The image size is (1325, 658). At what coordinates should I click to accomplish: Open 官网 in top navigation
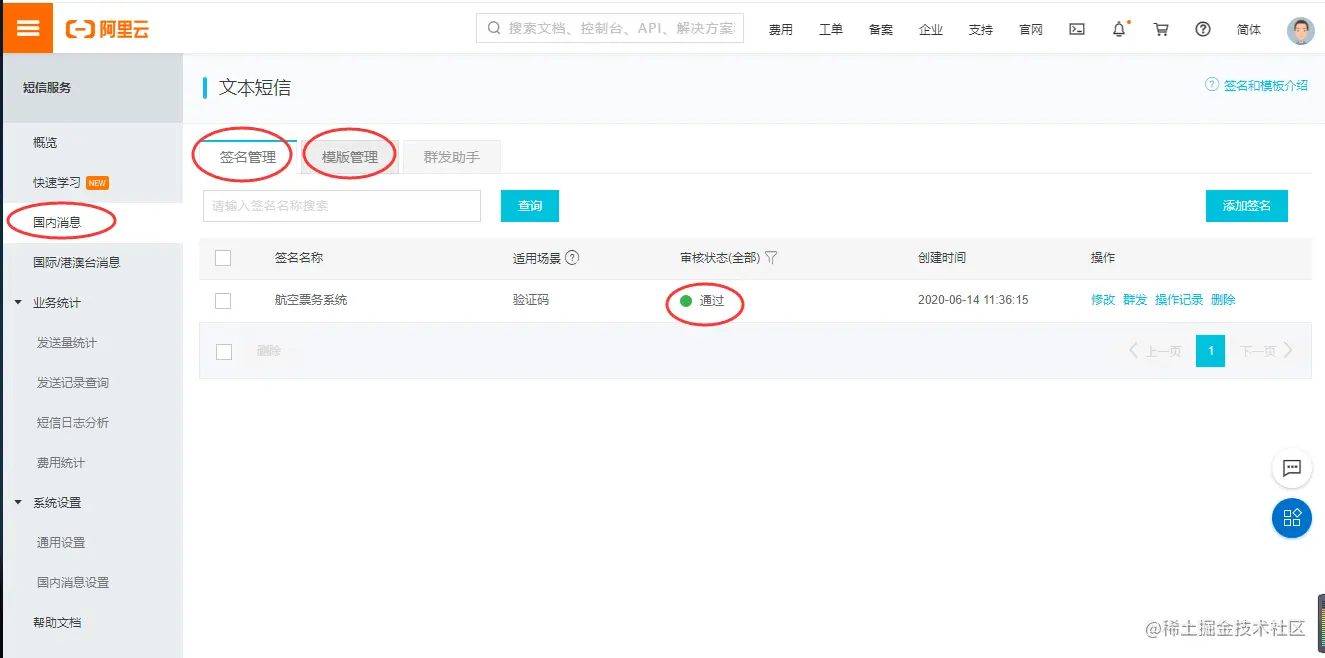[x=1031, y=30]
